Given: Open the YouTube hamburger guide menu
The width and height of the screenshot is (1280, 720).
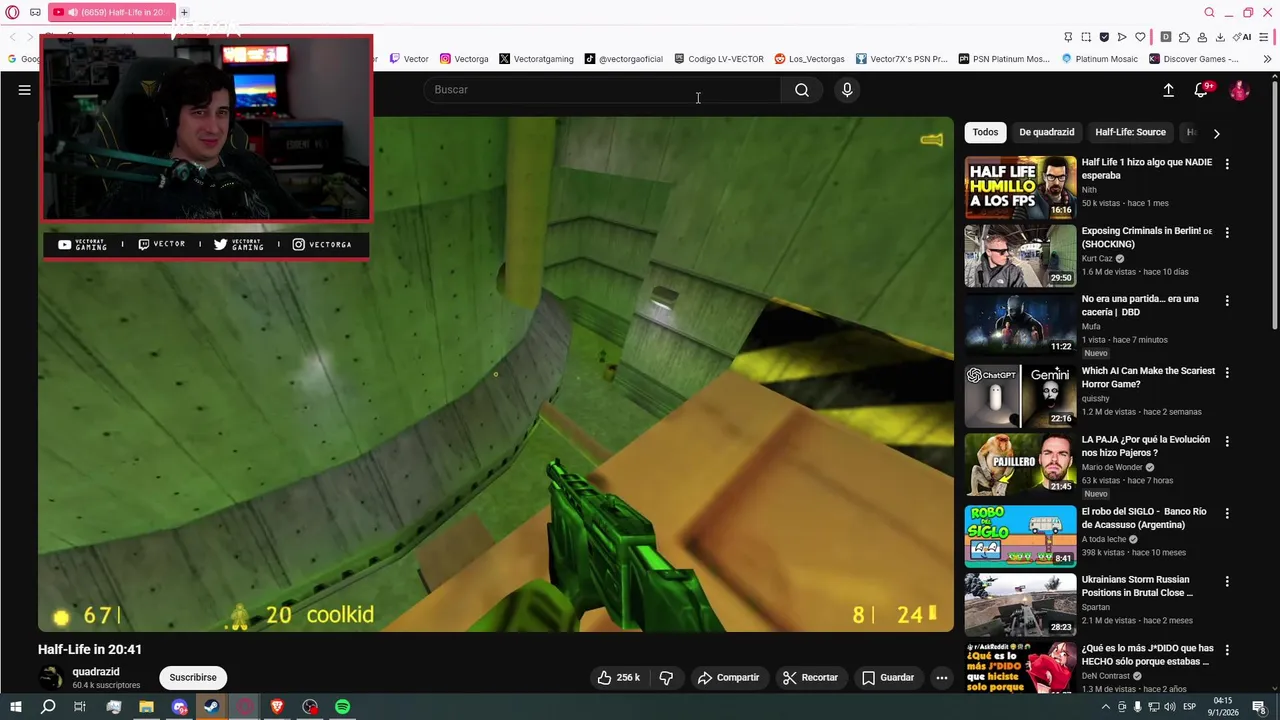Looking at the screenshot, I should (x=24, y=90).
